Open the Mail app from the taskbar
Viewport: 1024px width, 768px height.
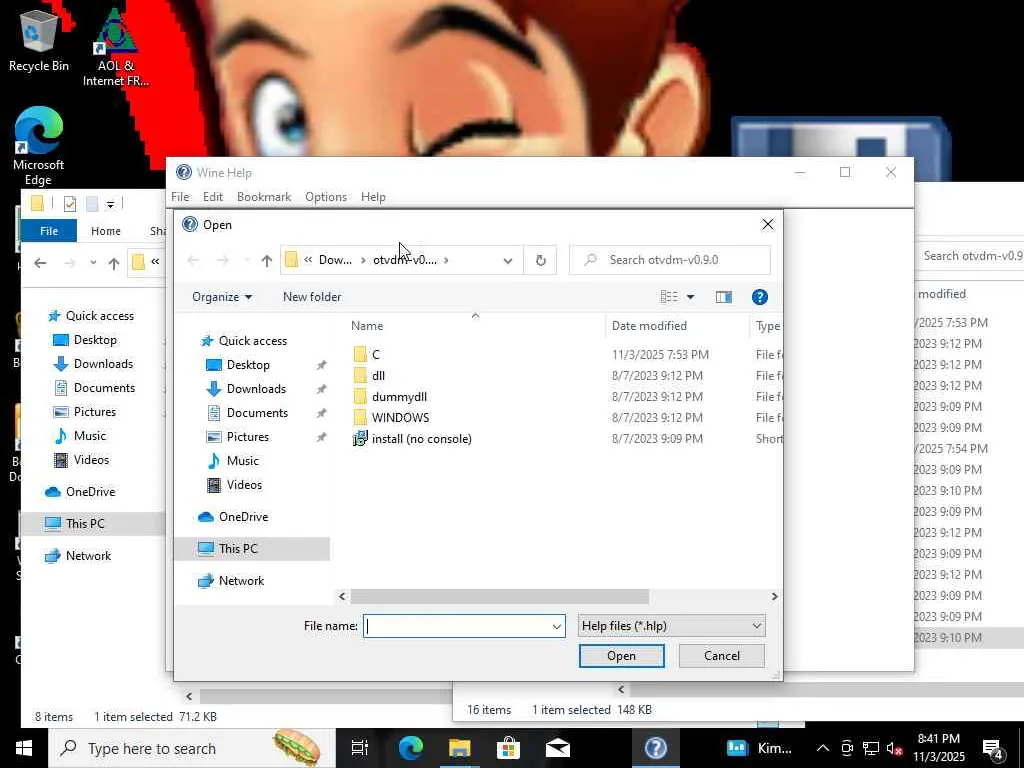pos(558,748)
